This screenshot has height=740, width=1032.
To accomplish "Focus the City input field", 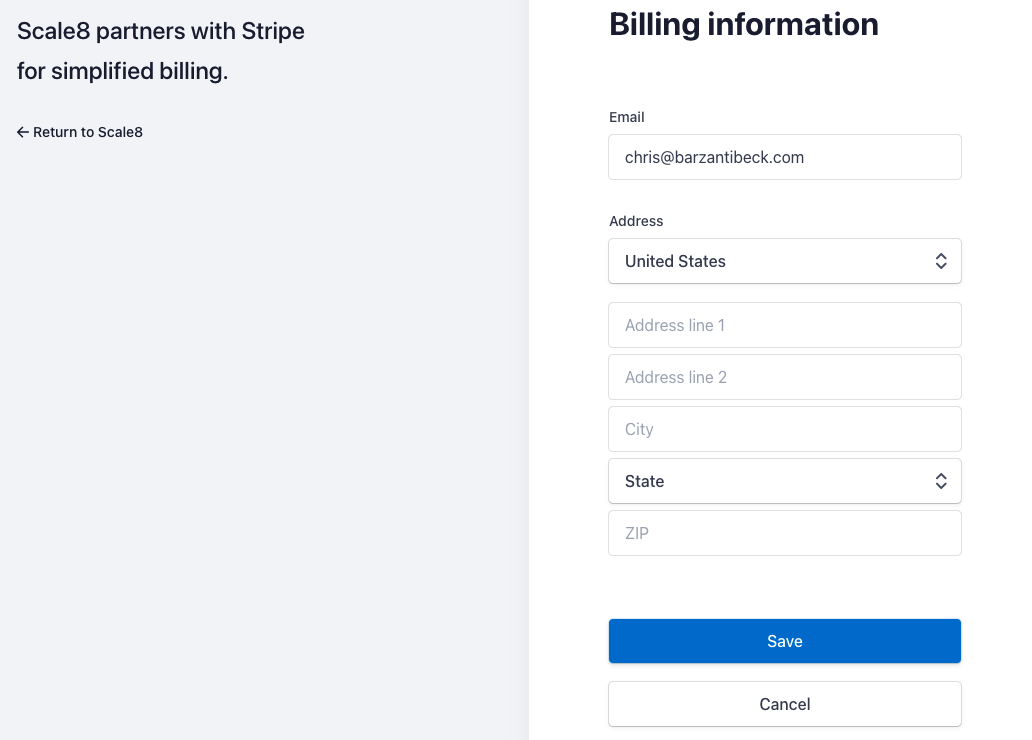I will (784, 429).
